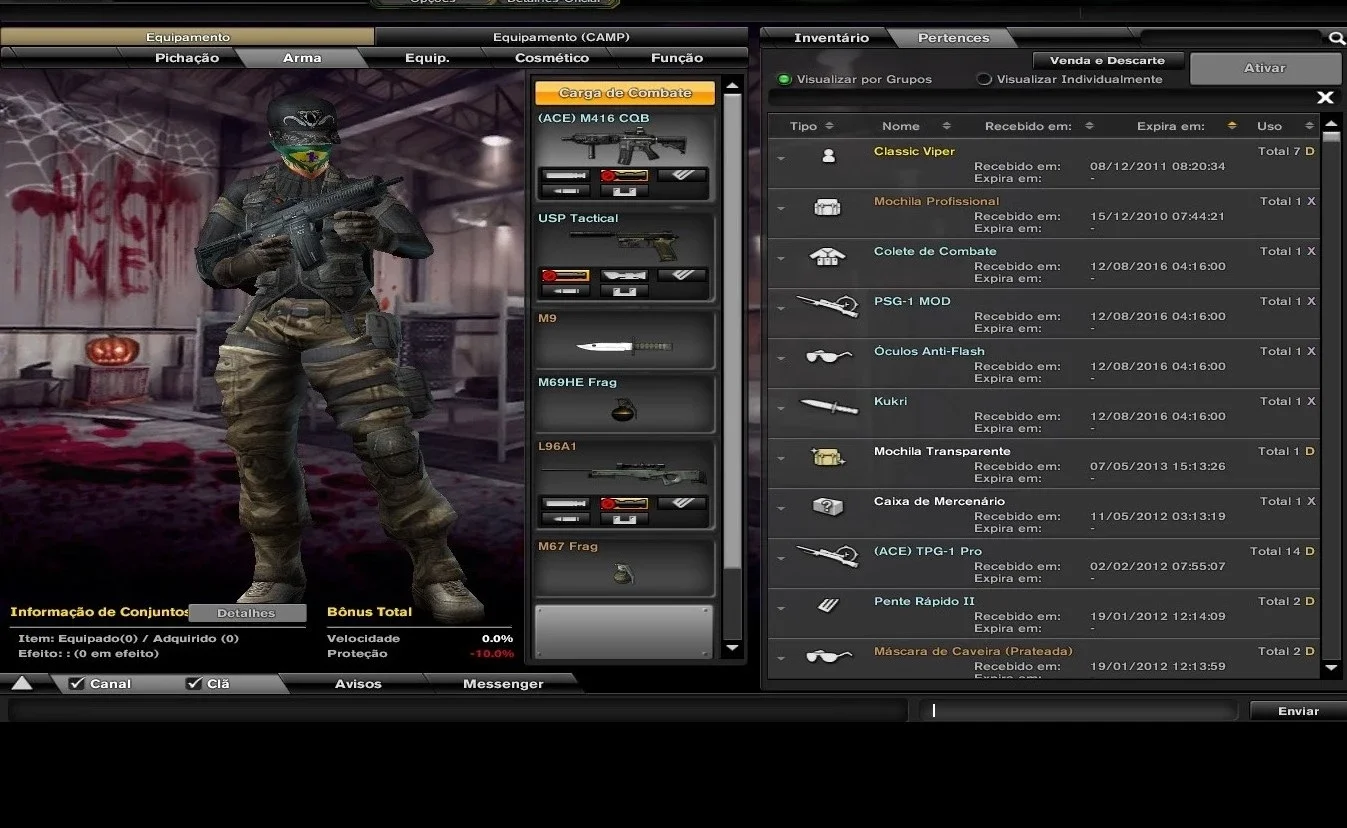The width and height of the screenshot is (1347, 828).
Task: Sort by the Tipo column arrow
Action: pos(829,126)
